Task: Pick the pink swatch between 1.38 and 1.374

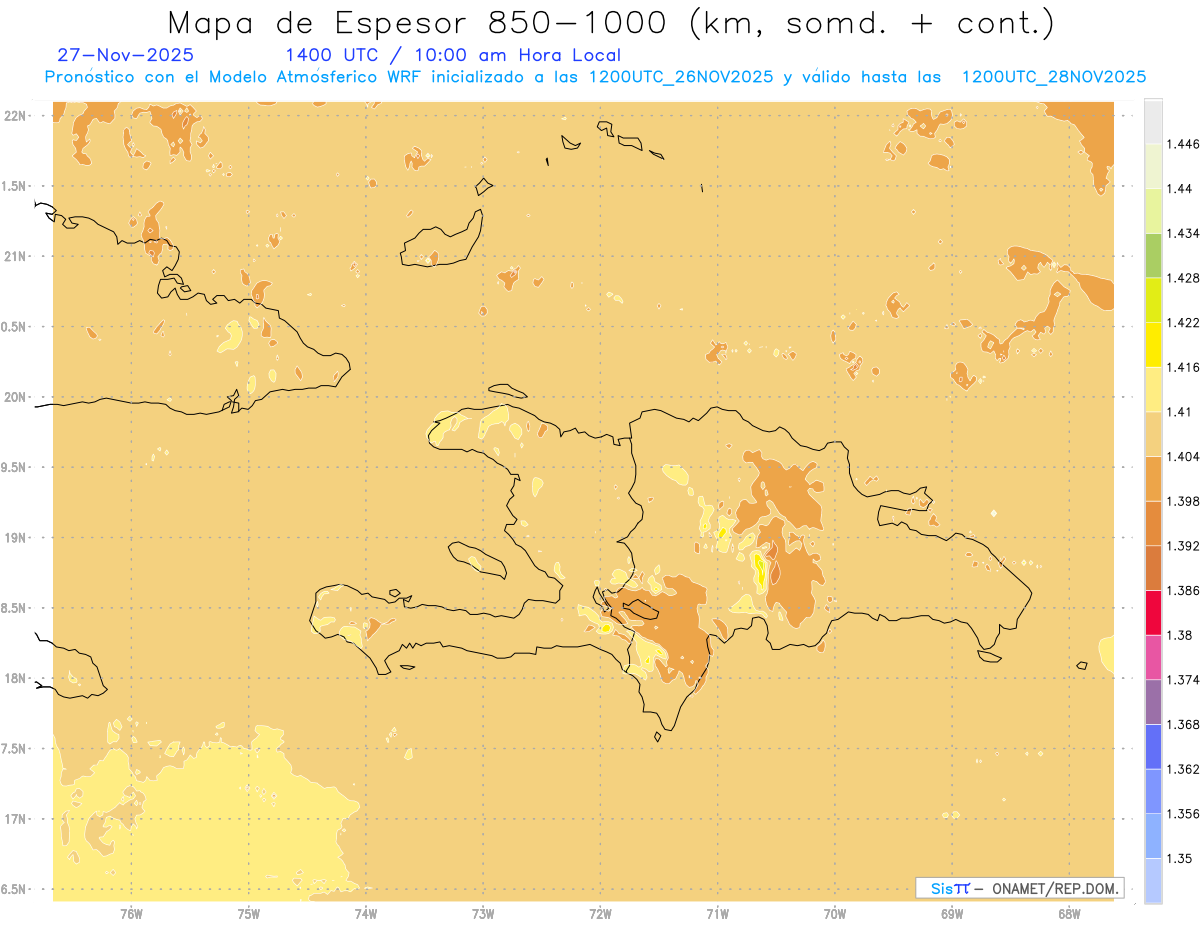Action: [x=1153, y=657]
